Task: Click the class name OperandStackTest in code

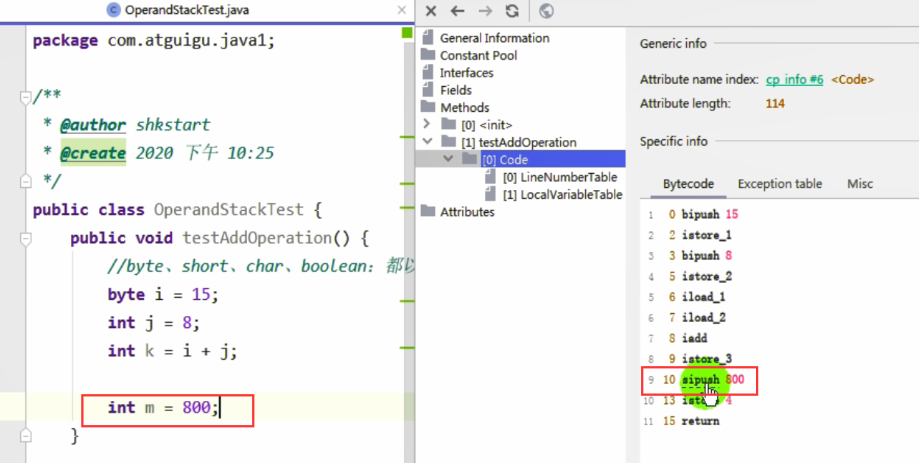Action: pyautogui.click(x=229, y=210)
